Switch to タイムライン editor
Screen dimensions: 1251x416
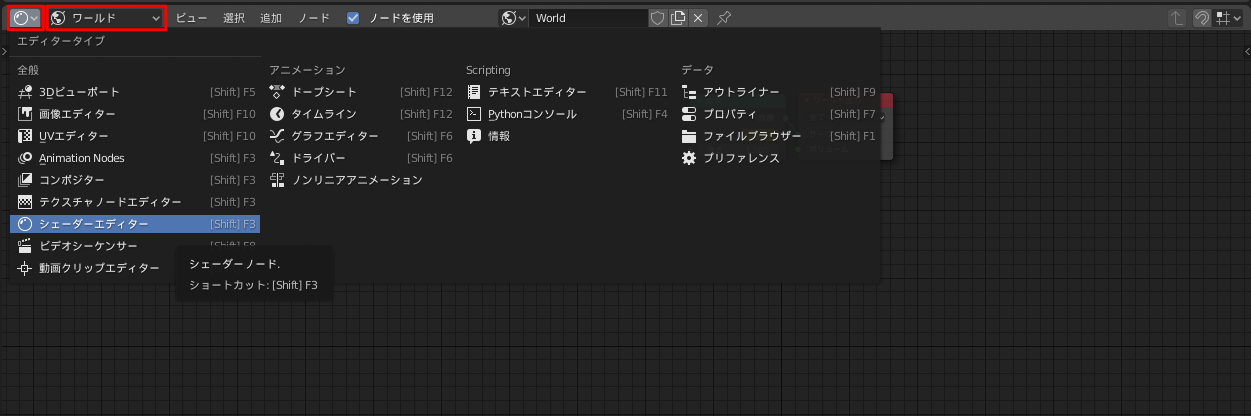(361, 114)
